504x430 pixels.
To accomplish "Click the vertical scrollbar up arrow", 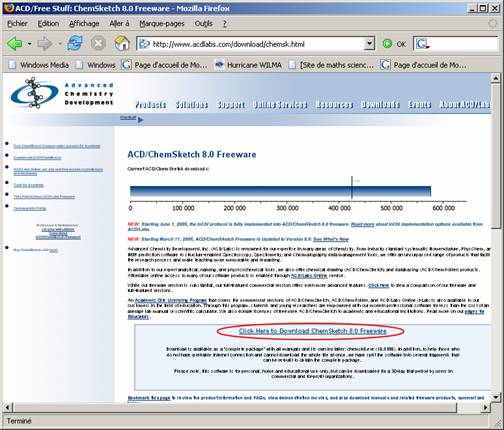I will 496,78.
